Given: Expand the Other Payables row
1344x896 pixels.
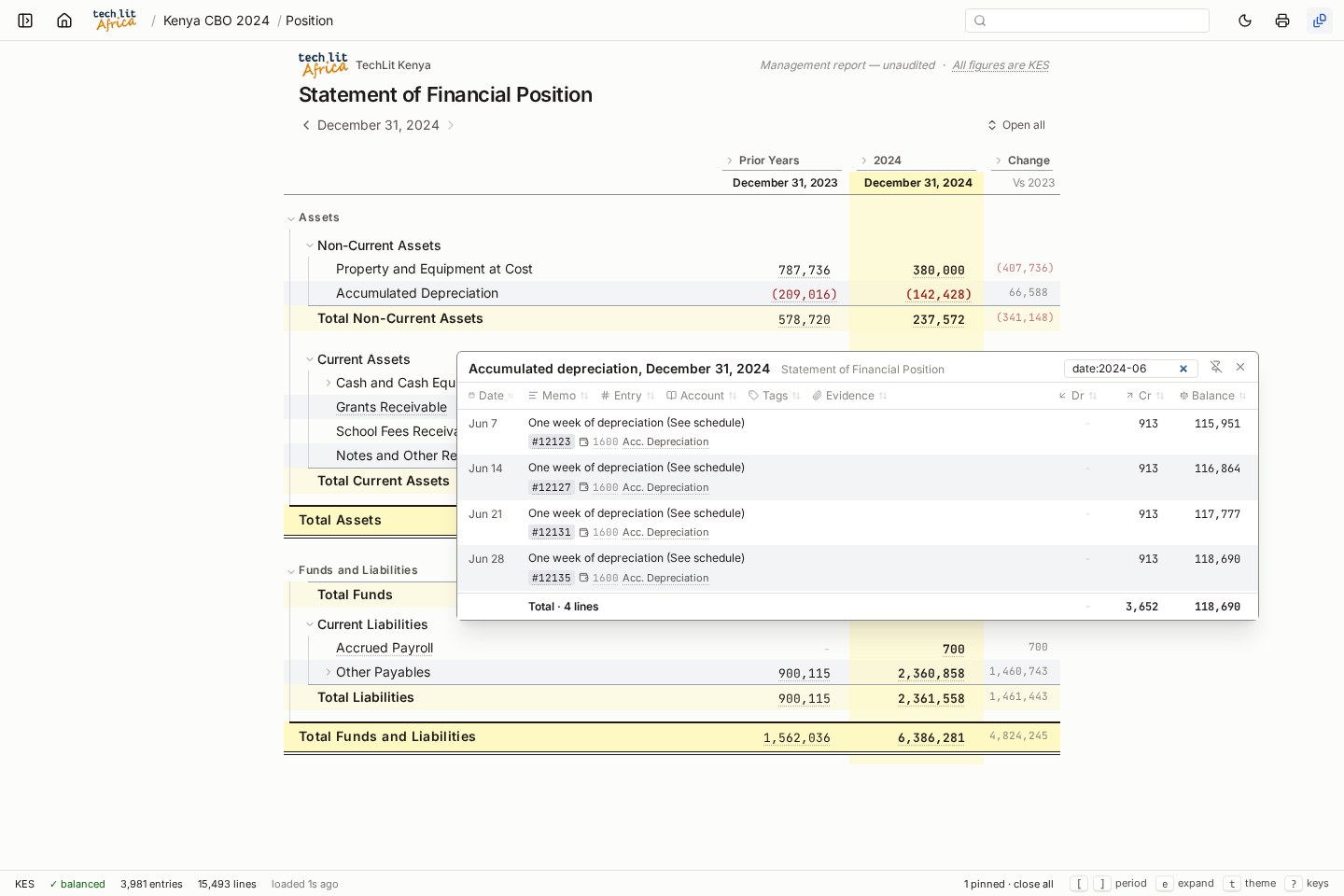Looking at the screenshot, I should 329,672.
